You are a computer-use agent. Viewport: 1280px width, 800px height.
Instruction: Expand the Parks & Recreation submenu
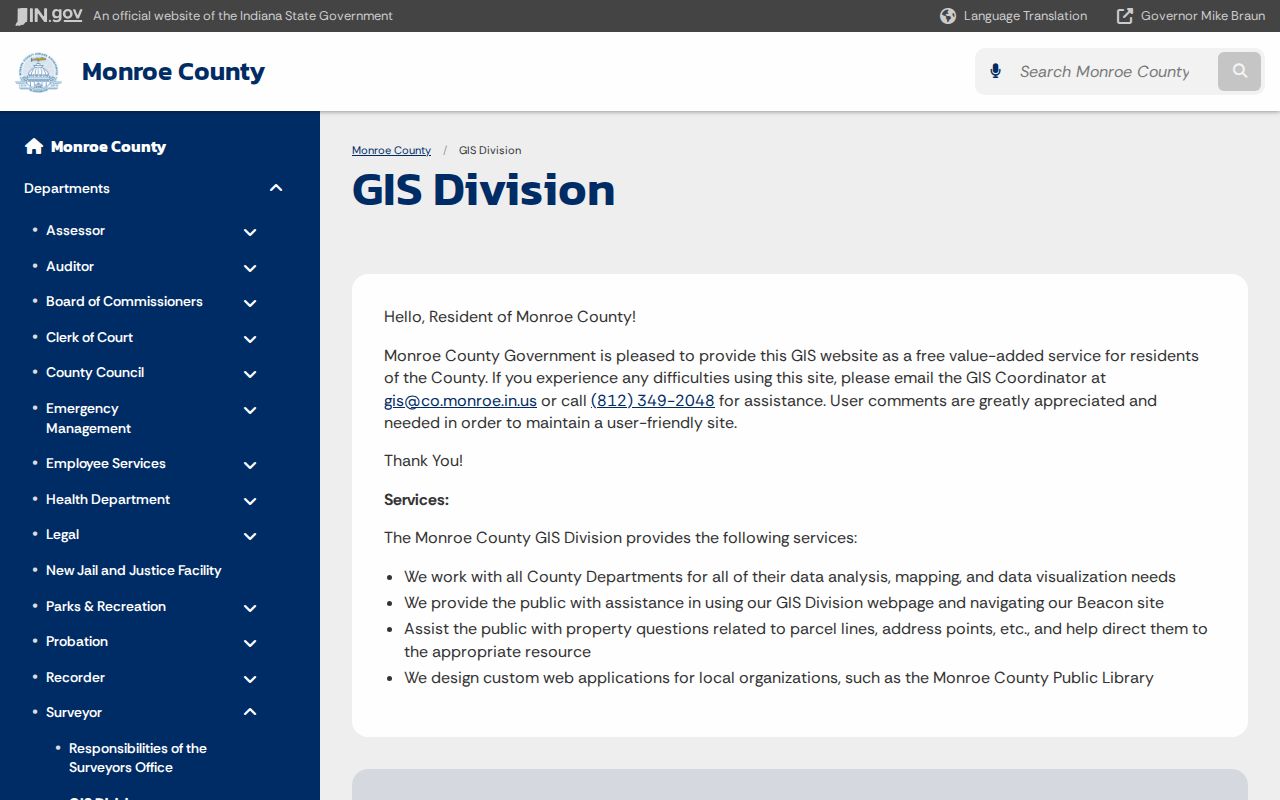point(250,607)
